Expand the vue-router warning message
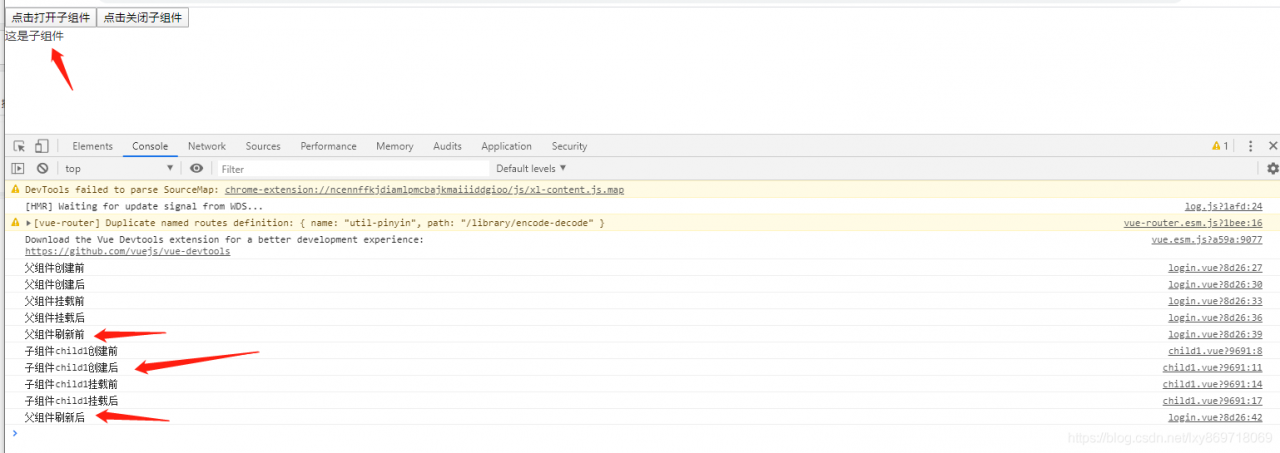Image resolution: width=1280 pixels, height=453 pixels. [28, 223]
